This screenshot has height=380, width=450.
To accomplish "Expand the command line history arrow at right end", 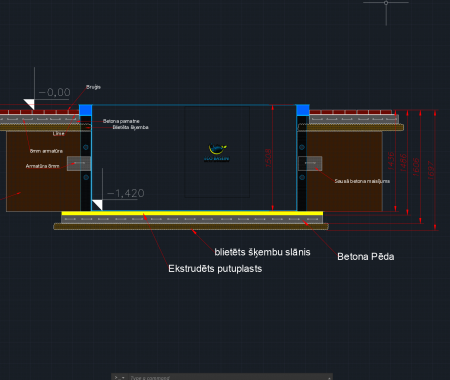I will tap(329, 378).
